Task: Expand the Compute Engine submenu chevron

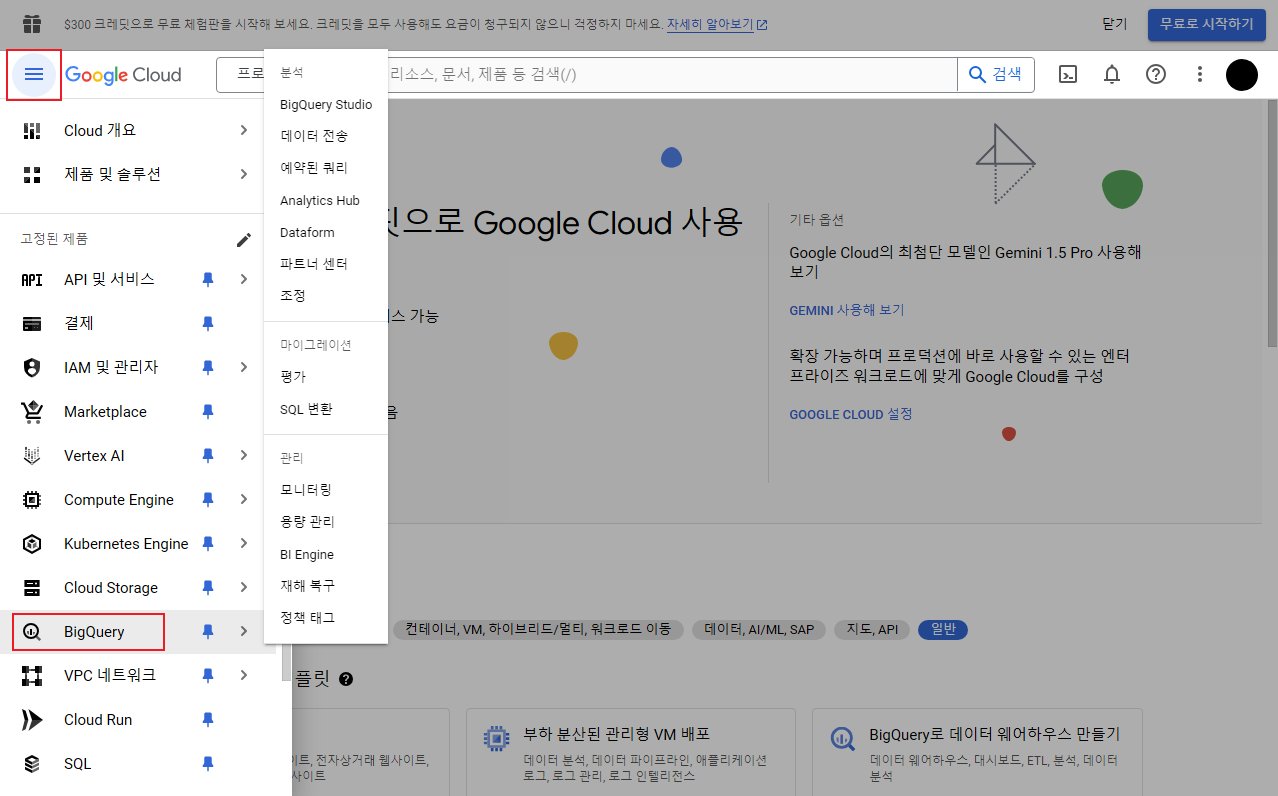Action: point(244,500)
